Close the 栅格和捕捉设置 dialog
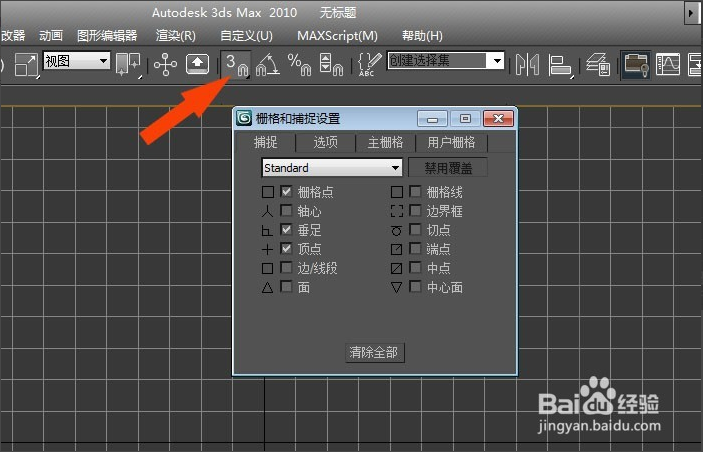The image size is (703, 452). click(x=498, y=118)
